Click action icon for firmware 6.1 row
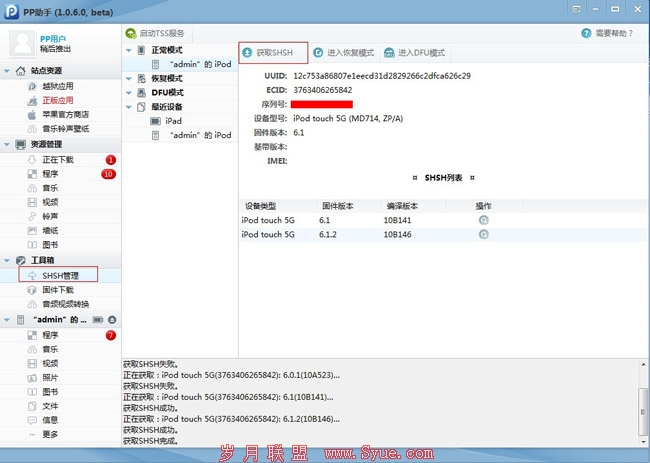The image size is (650, 463). click(x=483, y=220)
